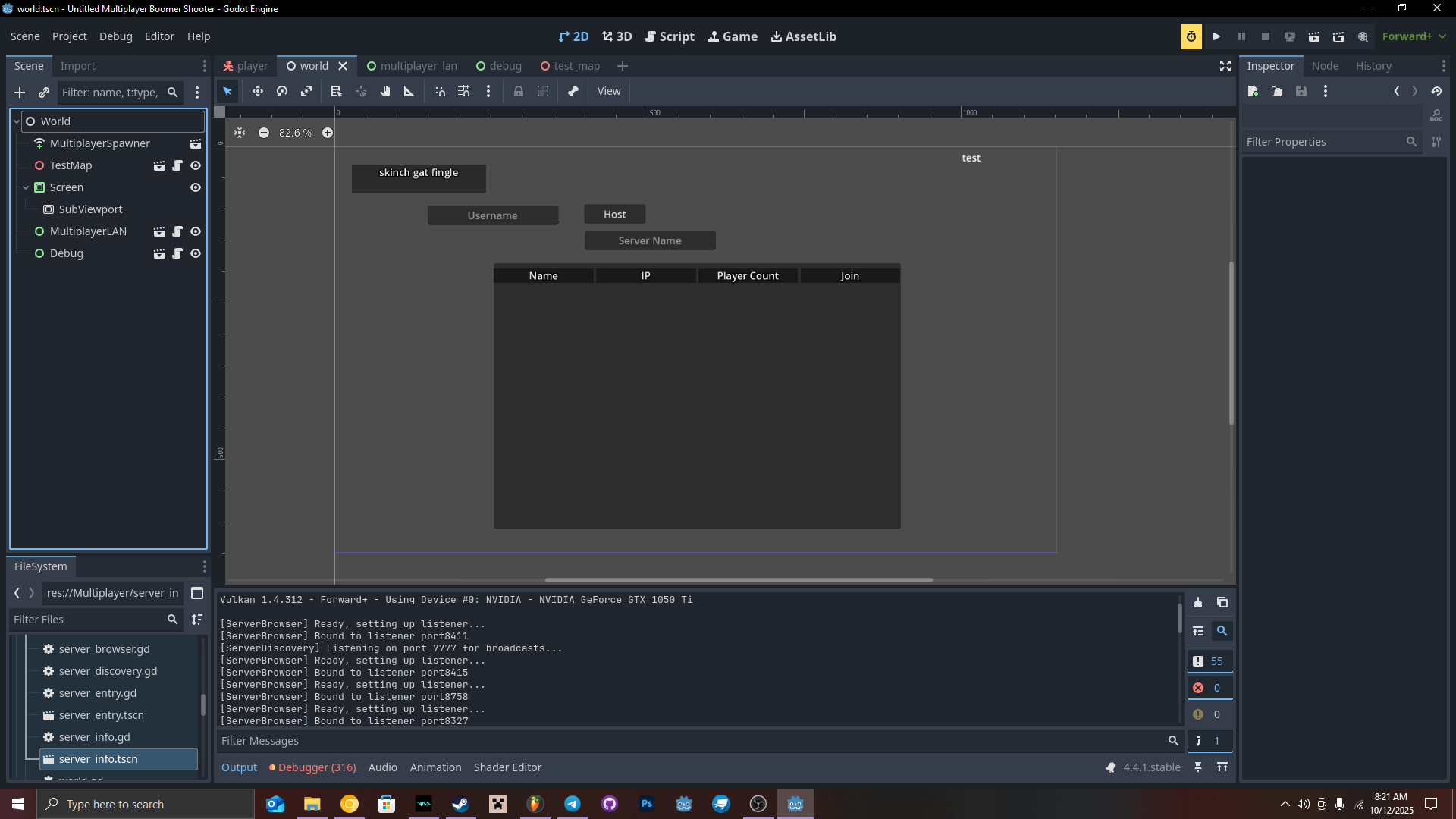
Task: Select the Ruler measuring tool
Action: 409,91
